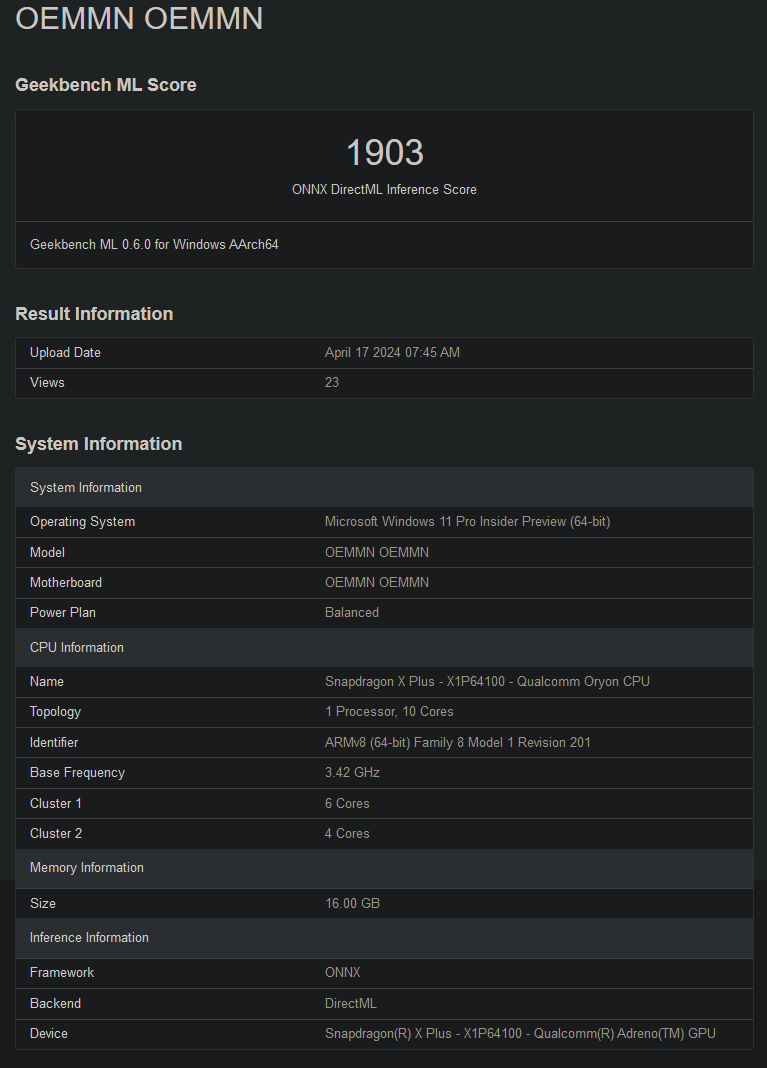The image size is (767, 1068).
Task: Click the 3.42 GHz value
Action: coord(352,772)
